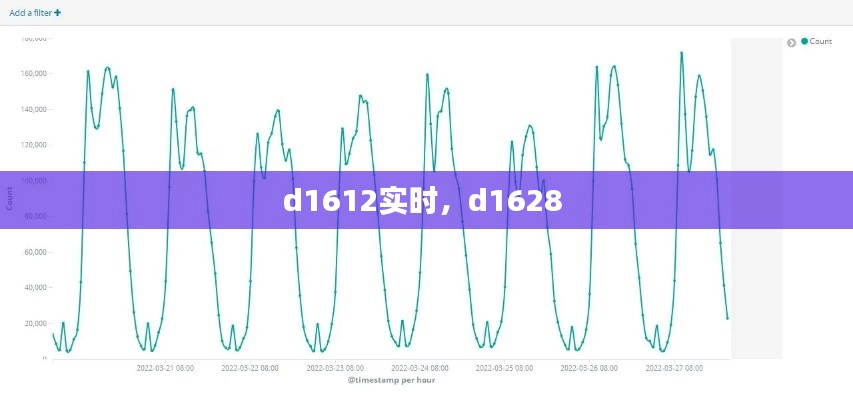Click the green Count legend color dot
Image resolution: width=853 pixels, height=400 pixels.
805,41
